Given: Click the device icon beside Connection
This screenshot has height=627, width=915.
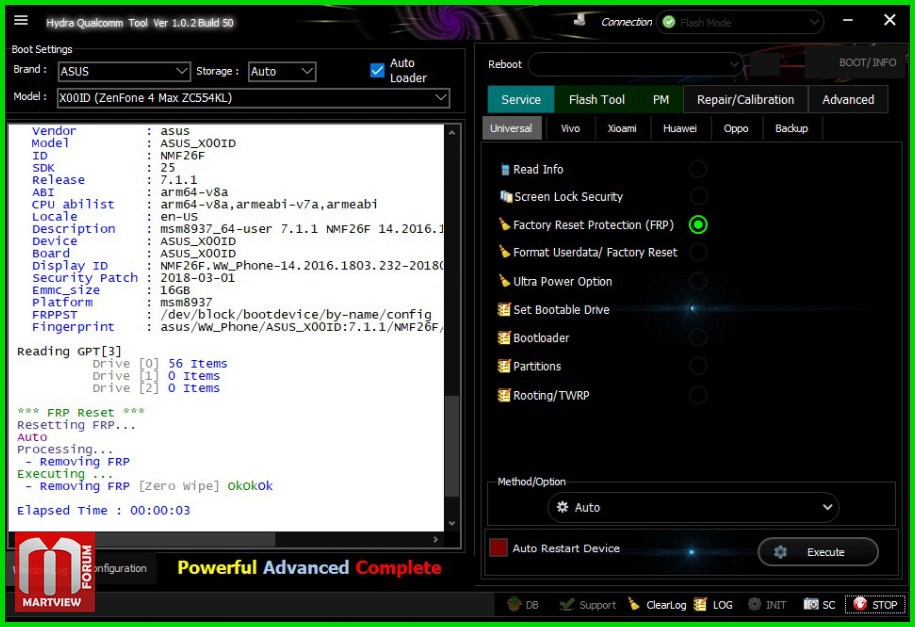Looking at the screenshot, I should 579,19.
